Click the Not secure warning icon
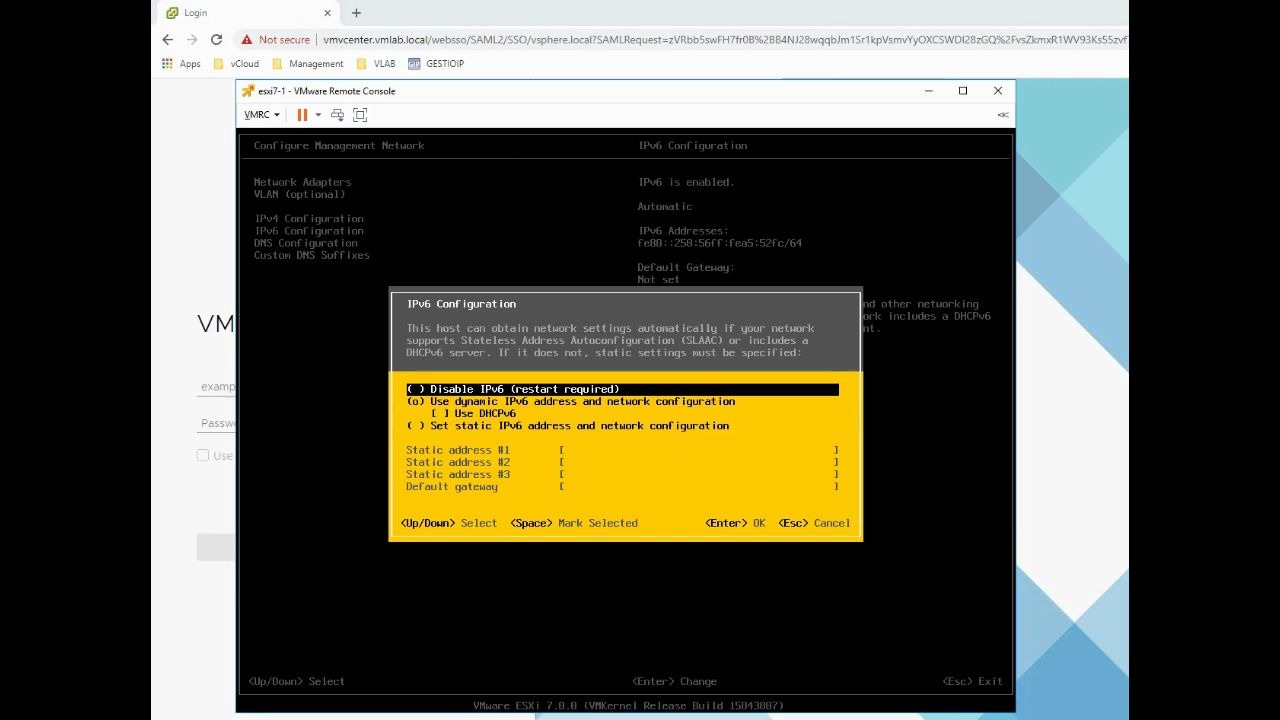 (x=247, y=40)
